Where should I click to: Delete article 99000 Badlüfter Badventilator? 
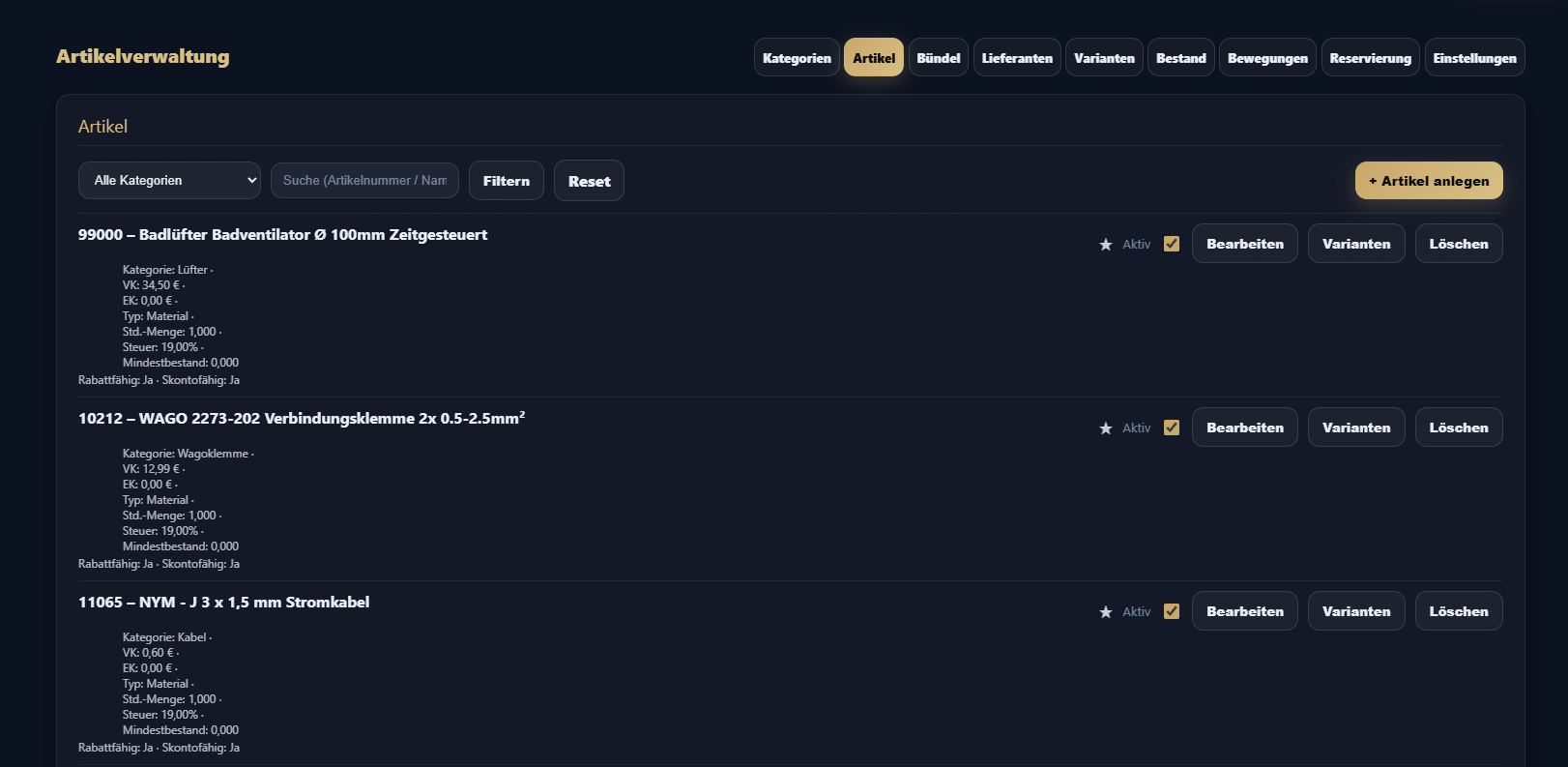coord(1459,244)
